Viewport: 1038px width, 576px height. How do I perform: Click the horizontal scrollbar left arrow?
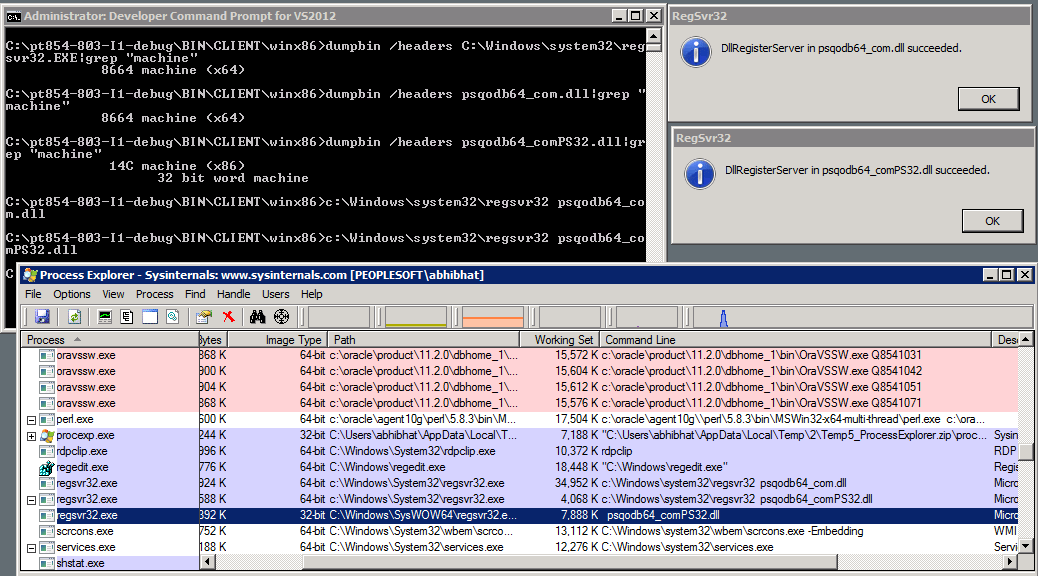coord(208,562)
